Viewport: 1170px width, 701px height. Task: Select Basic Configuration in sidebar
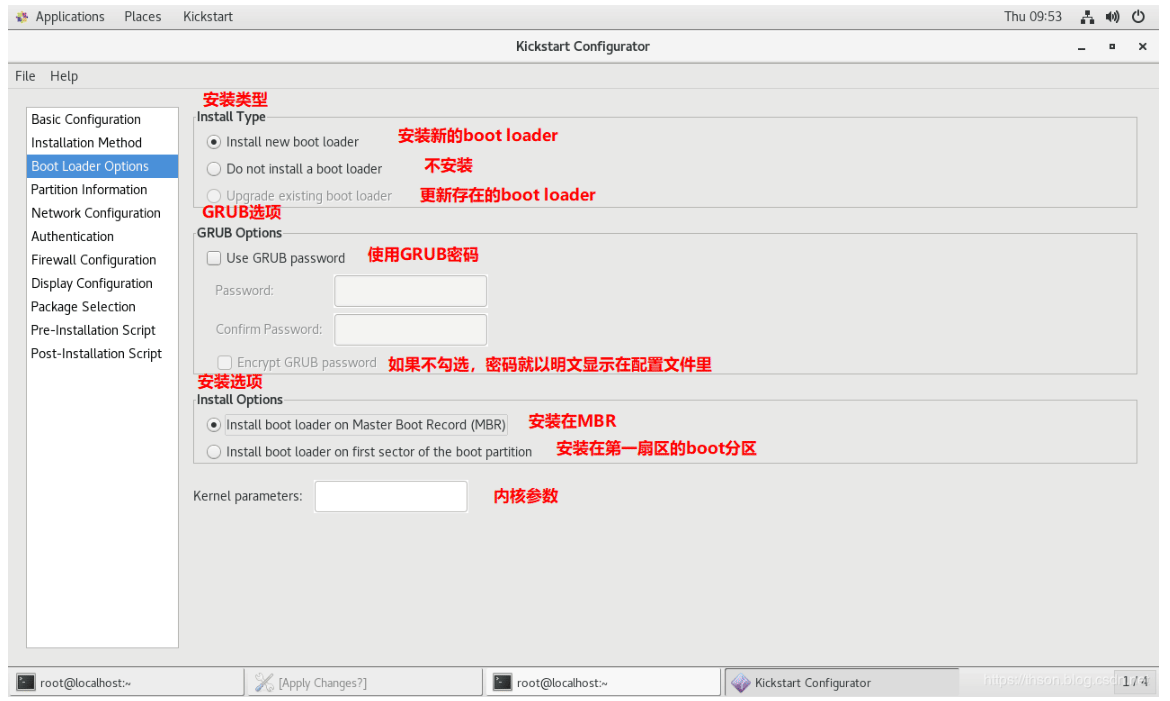pyautogui.click(x=102, y=119)
